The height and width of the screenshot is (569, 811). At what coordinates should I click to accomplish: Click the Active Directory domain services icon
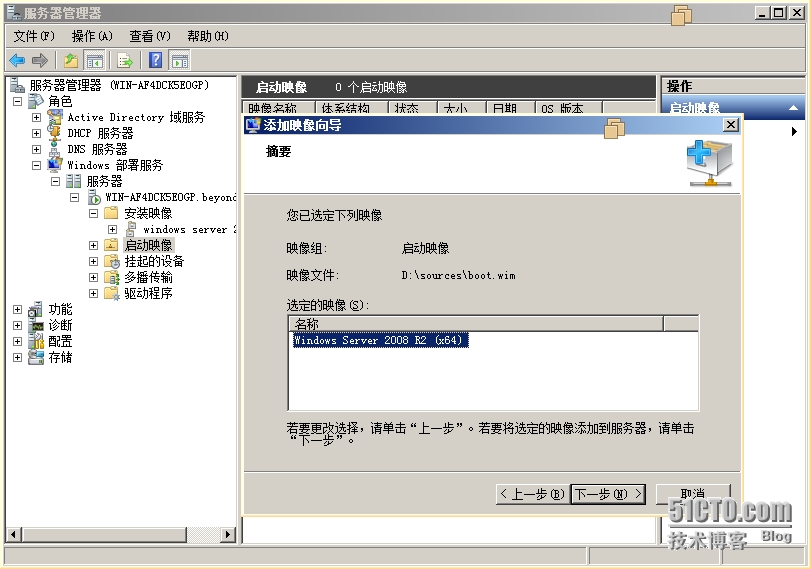55,117
